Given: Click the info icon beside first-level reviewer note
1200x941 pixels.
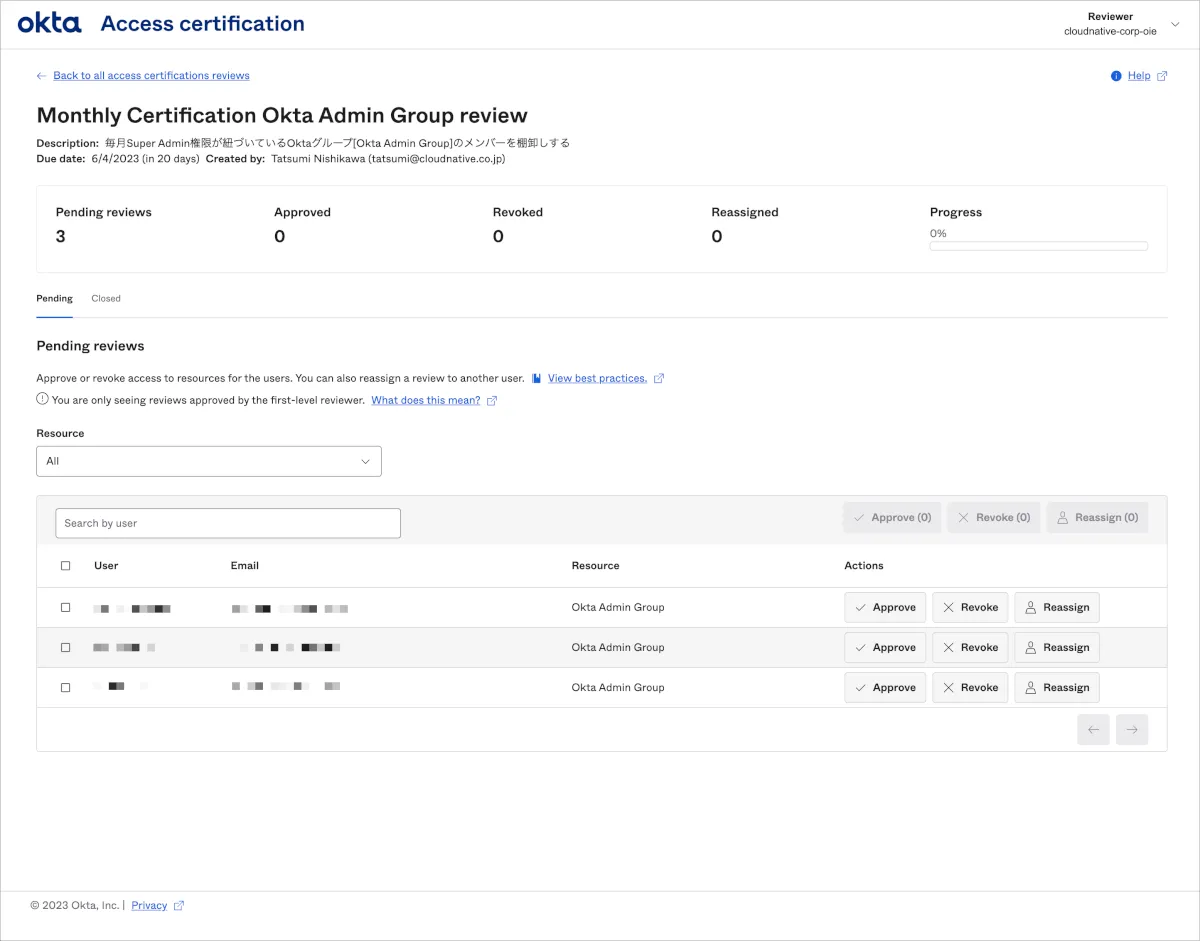Looking at the screenshot, I should [x=42, y=399].
